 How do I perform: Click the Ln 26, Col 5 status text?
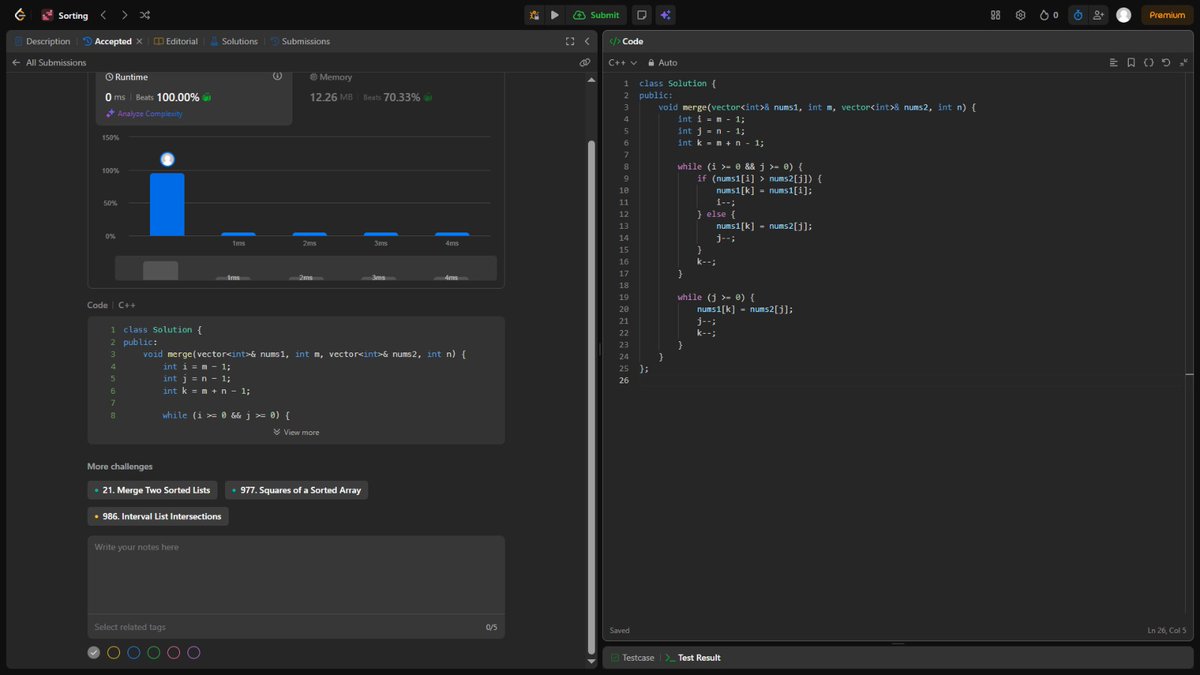pos(1166,630)
